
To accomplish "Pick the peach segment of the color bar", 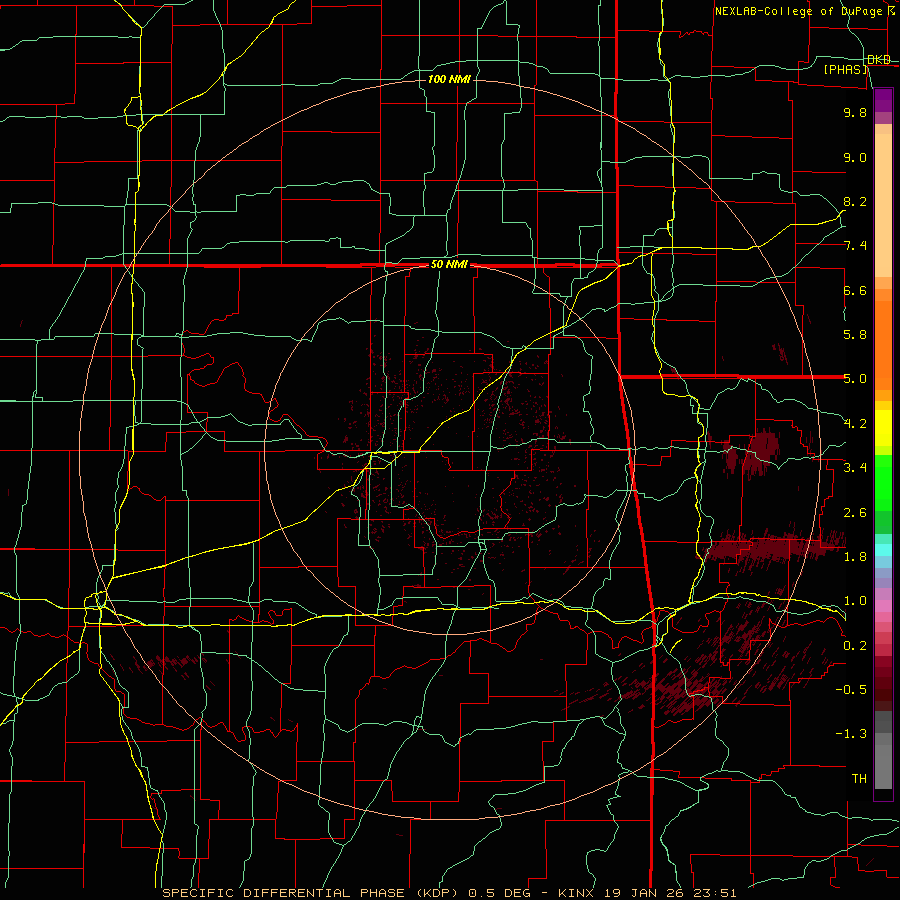I will 883,205.
